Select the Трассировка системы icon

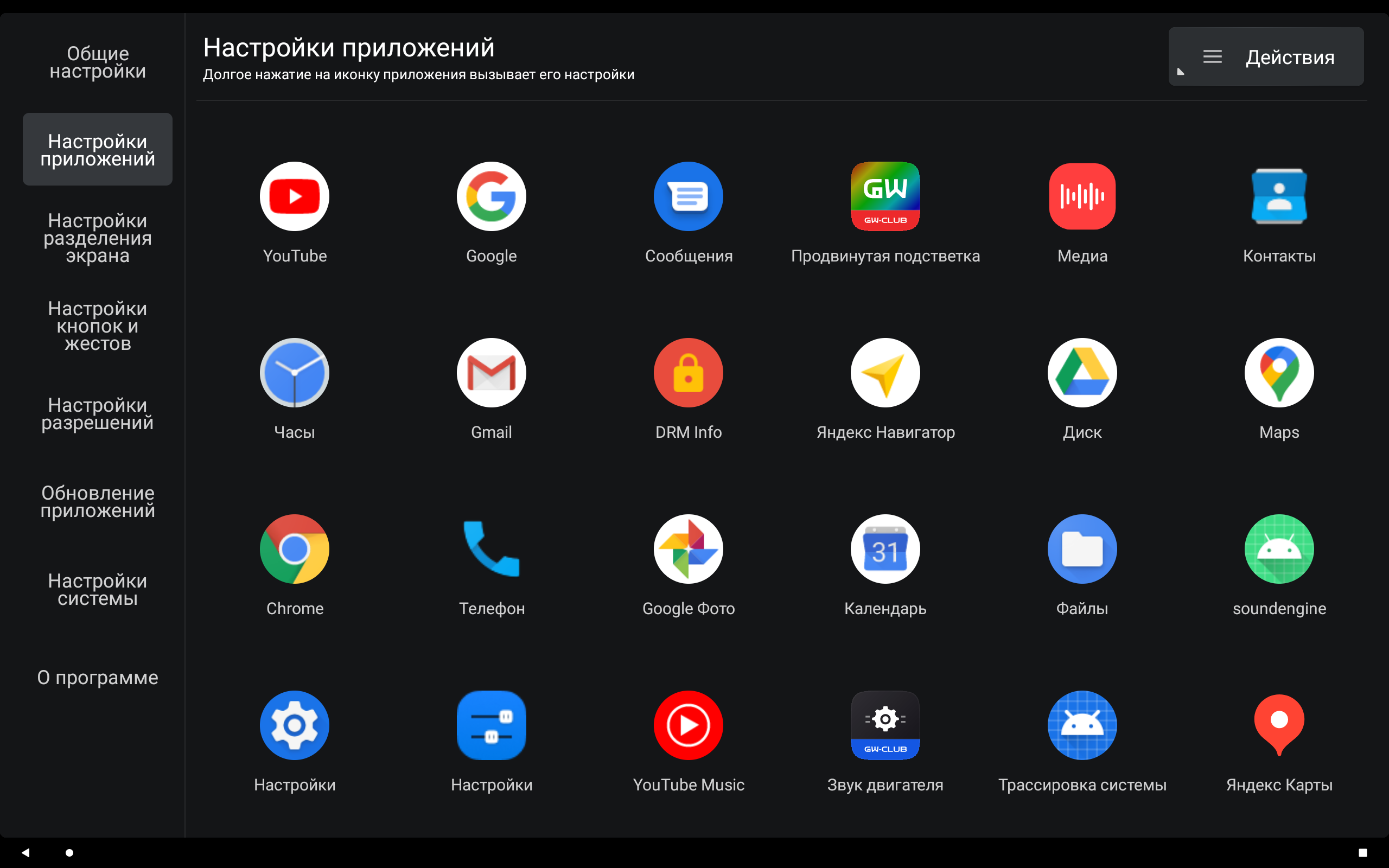coord(1082,725)
